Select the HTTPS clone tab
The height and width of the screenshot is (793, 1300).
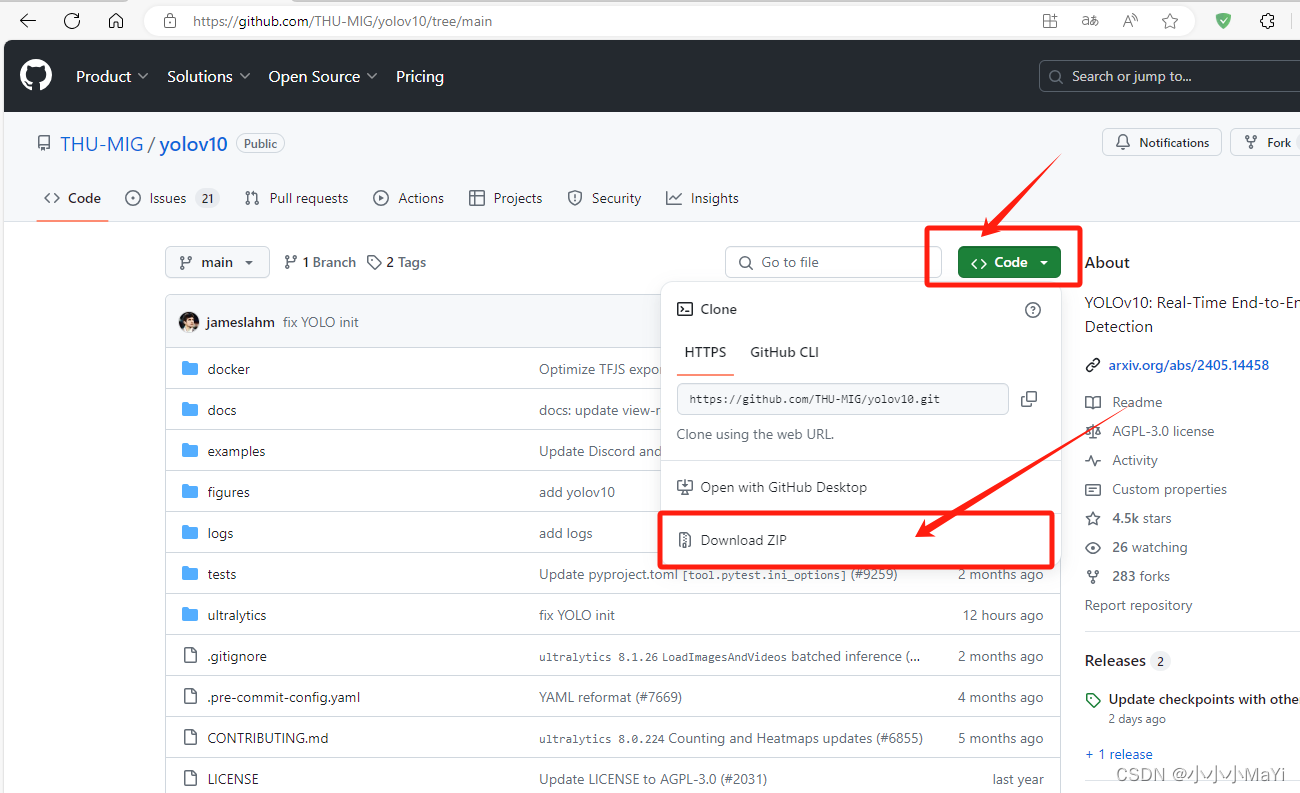pos(705,352)
